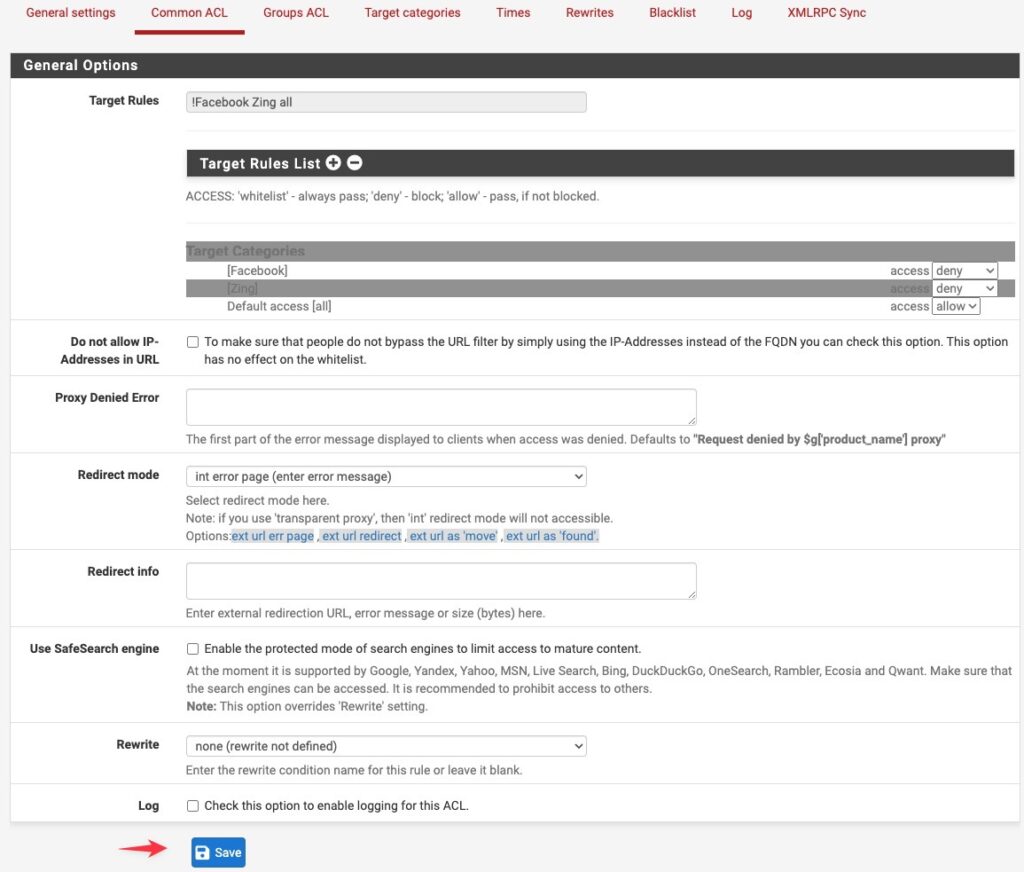Select the ext url as 'move' link
Image resolution: width=1024 pixels, height=872 pixels.
pyautogui.click(x=453, y=536)
